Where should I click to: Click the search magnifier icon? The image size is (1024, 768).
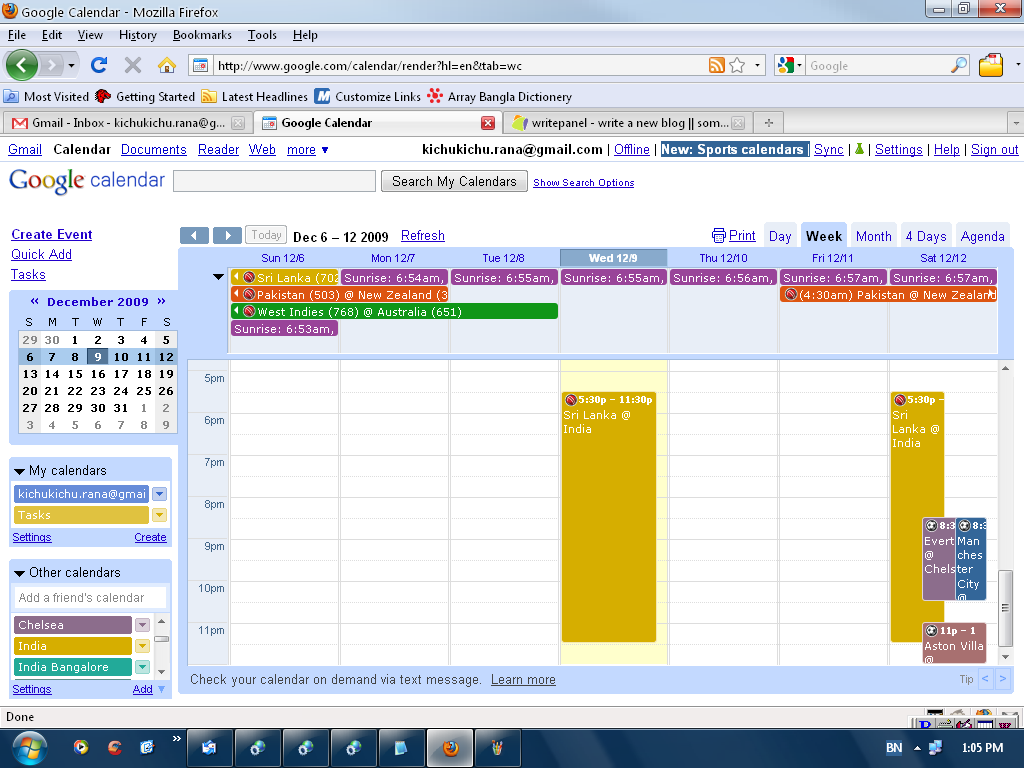point(959,65)
